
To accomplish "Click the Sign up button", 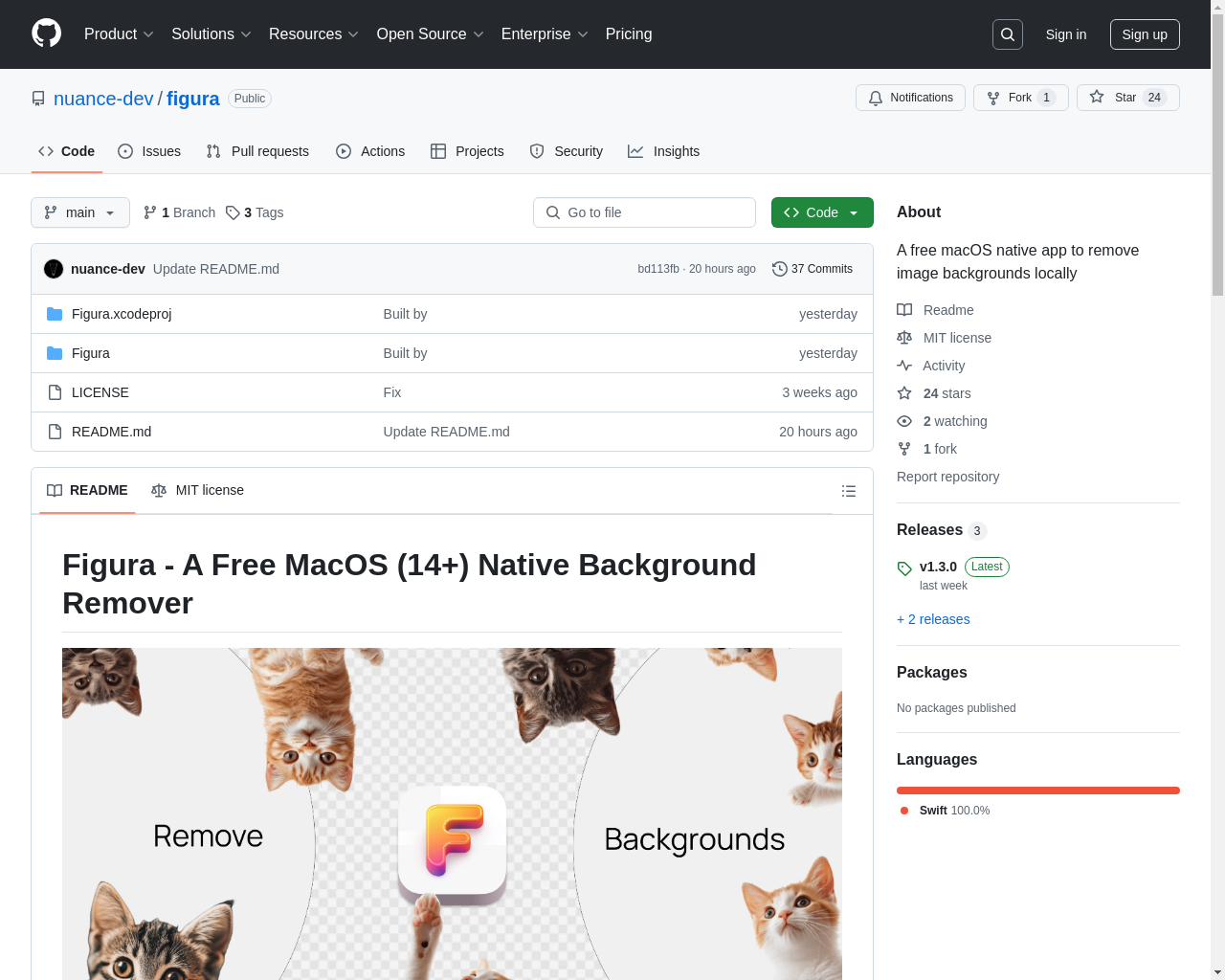I will coord(1145,34).
